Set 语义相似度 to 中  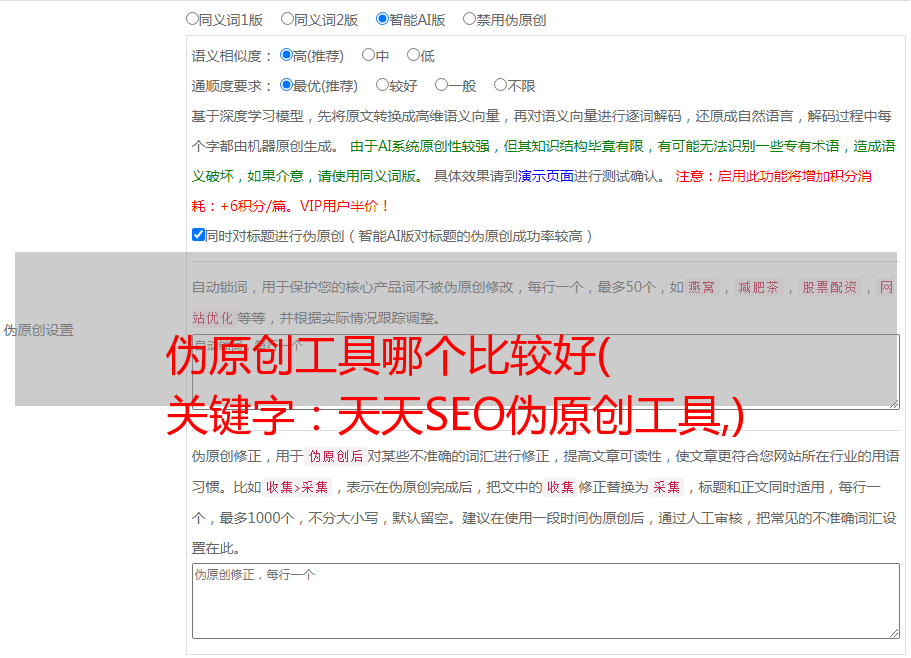point(368,55)
